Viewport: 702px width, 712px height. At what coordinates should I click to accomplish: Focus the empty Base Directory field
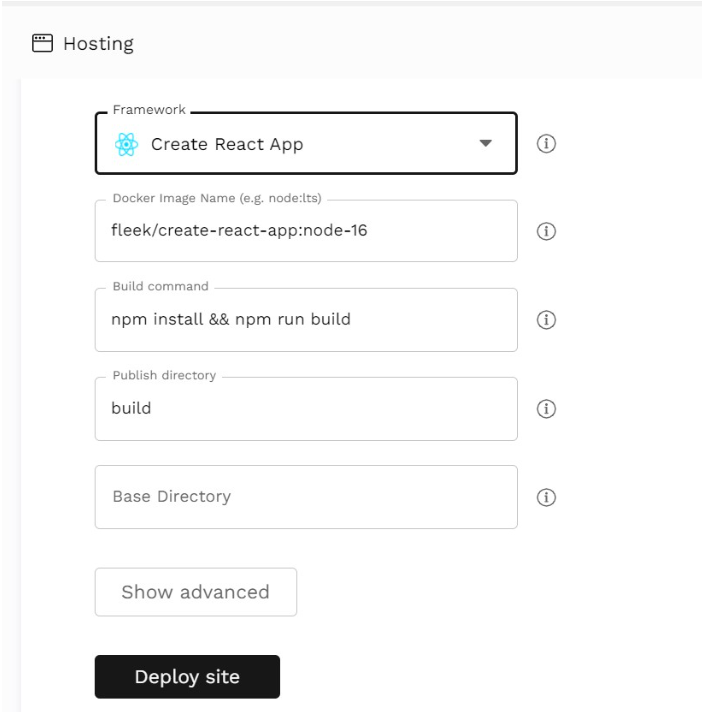[306, 497]
